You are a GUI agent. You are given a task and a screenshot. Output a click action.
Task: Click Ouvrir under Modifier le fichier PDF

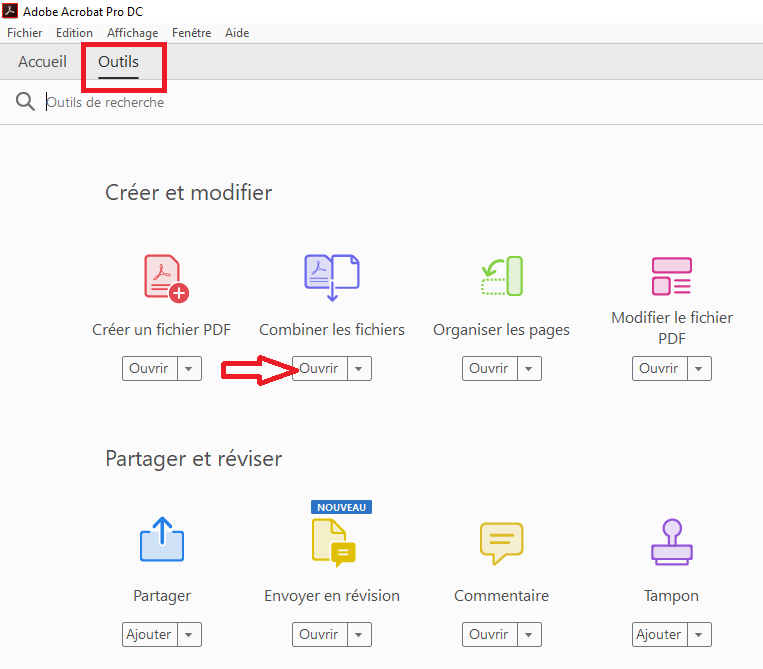pos(660,368)
